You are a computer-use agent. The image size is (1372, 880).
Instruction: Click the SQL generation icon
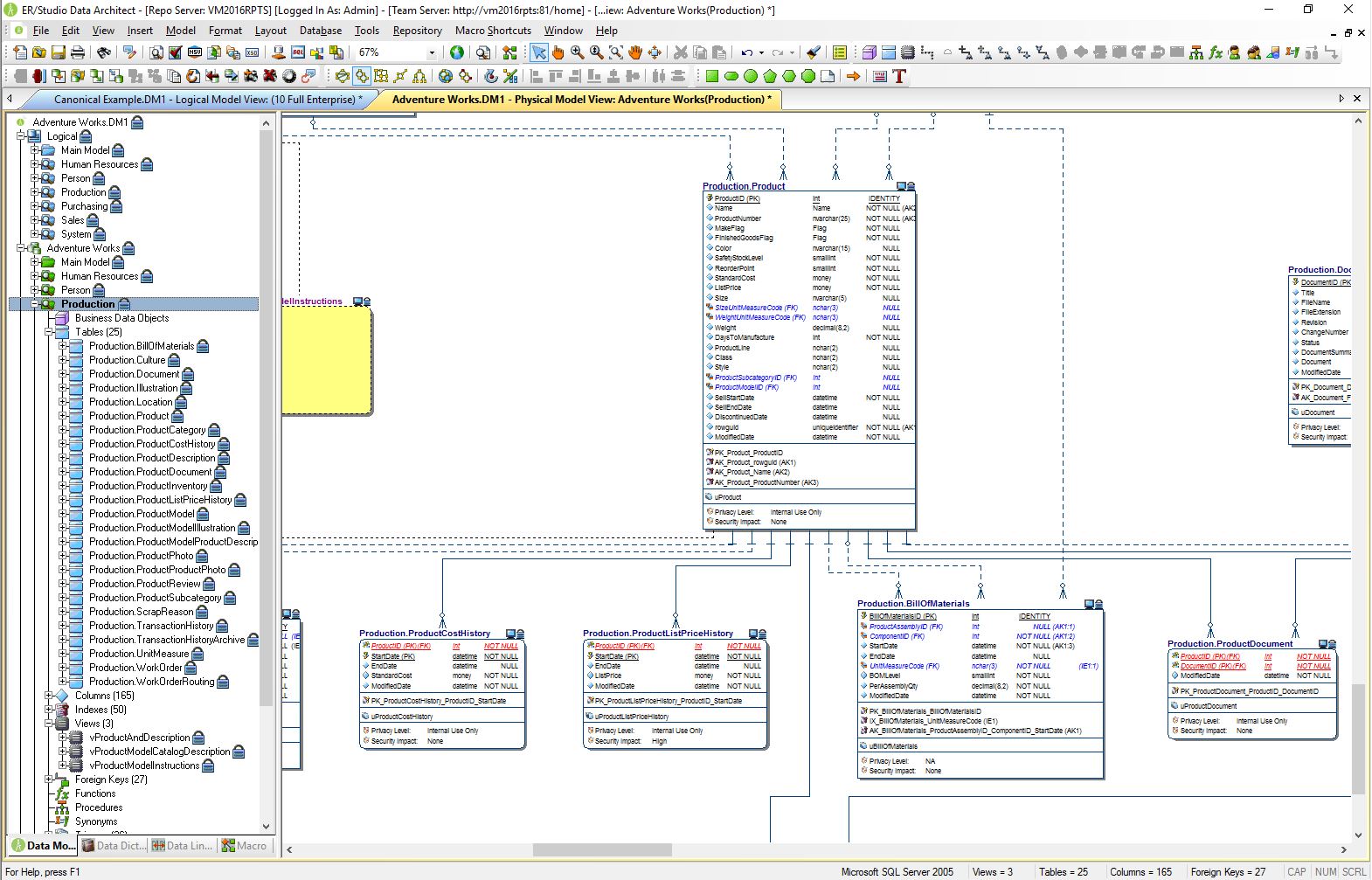pyautogui.click(x=297, y=53)
